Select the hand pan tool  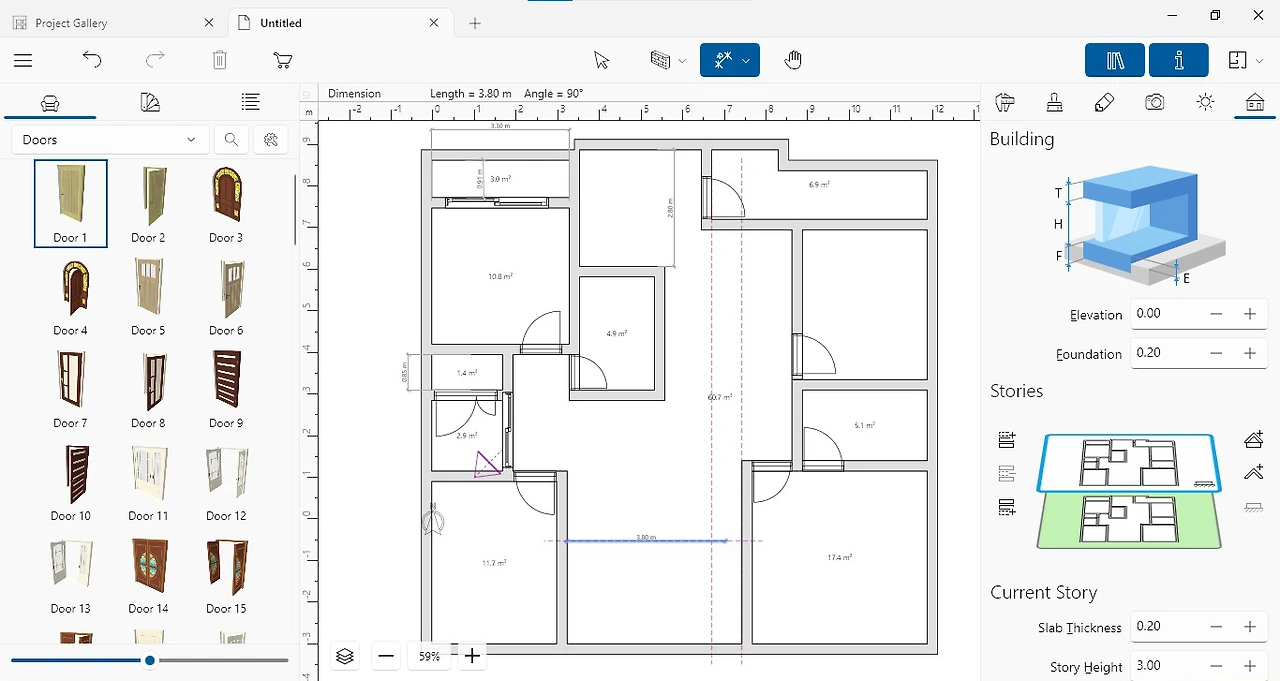[x=793, y=60]
